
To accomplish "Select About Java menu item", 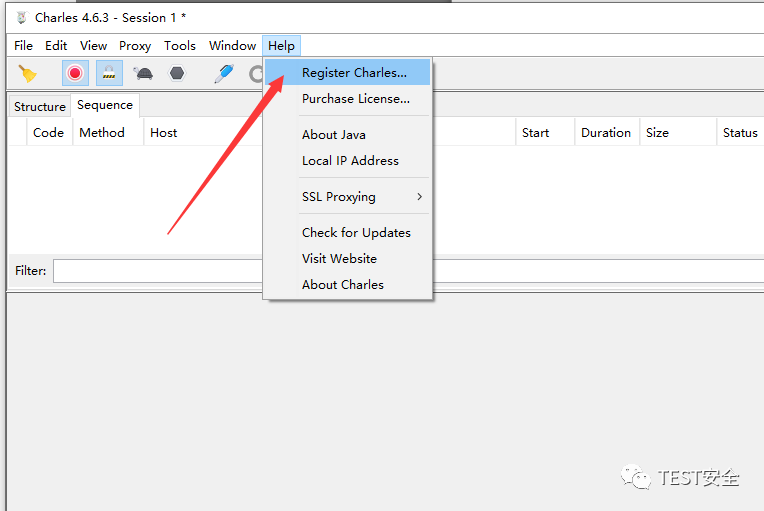I will click(x=347, y=135).
